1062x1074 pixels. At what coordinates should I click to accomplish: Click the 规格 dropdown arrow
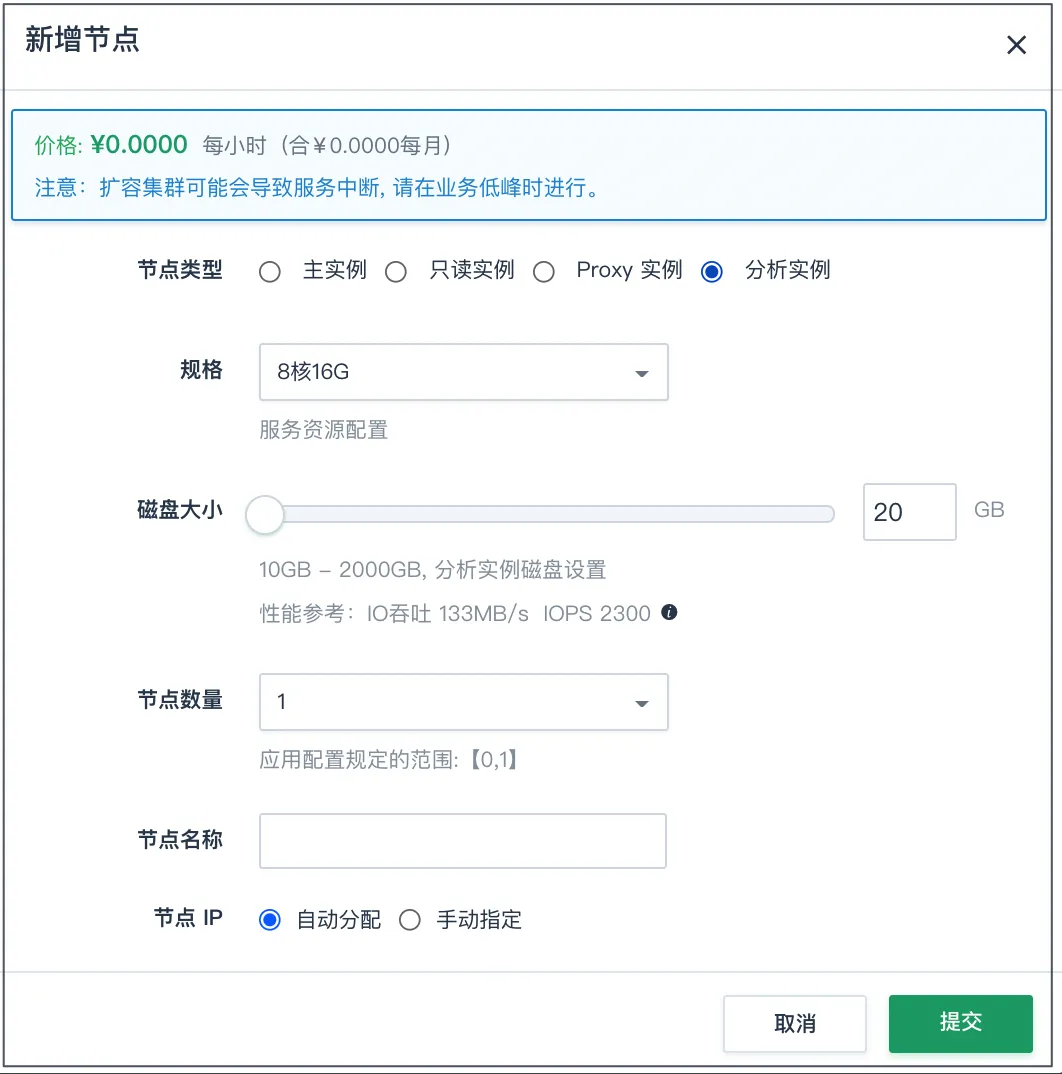point(641,373)
